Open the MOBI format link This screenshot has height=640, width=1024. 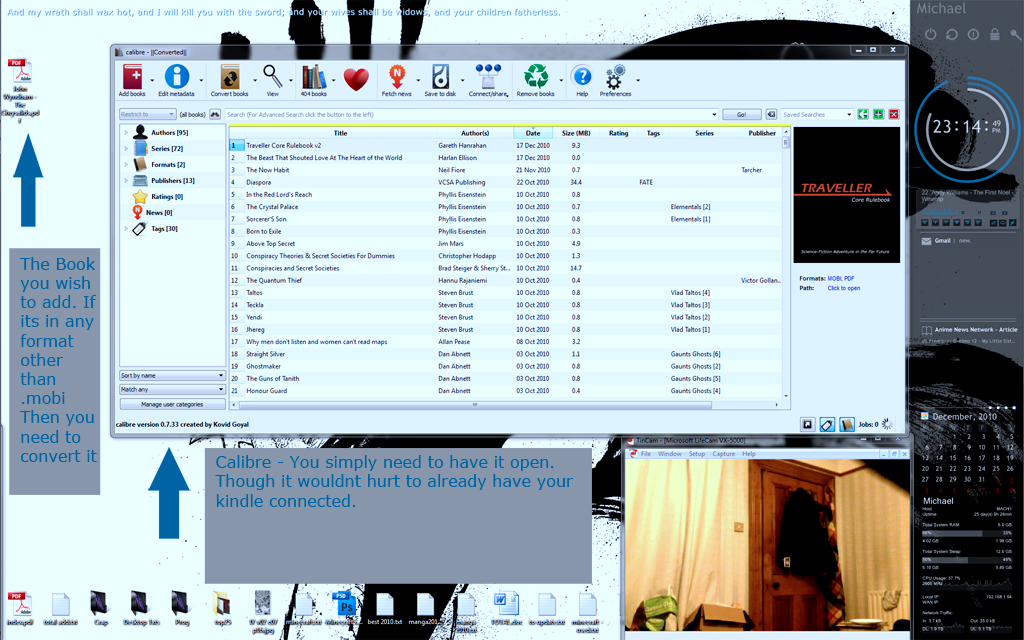pos(835,278)
